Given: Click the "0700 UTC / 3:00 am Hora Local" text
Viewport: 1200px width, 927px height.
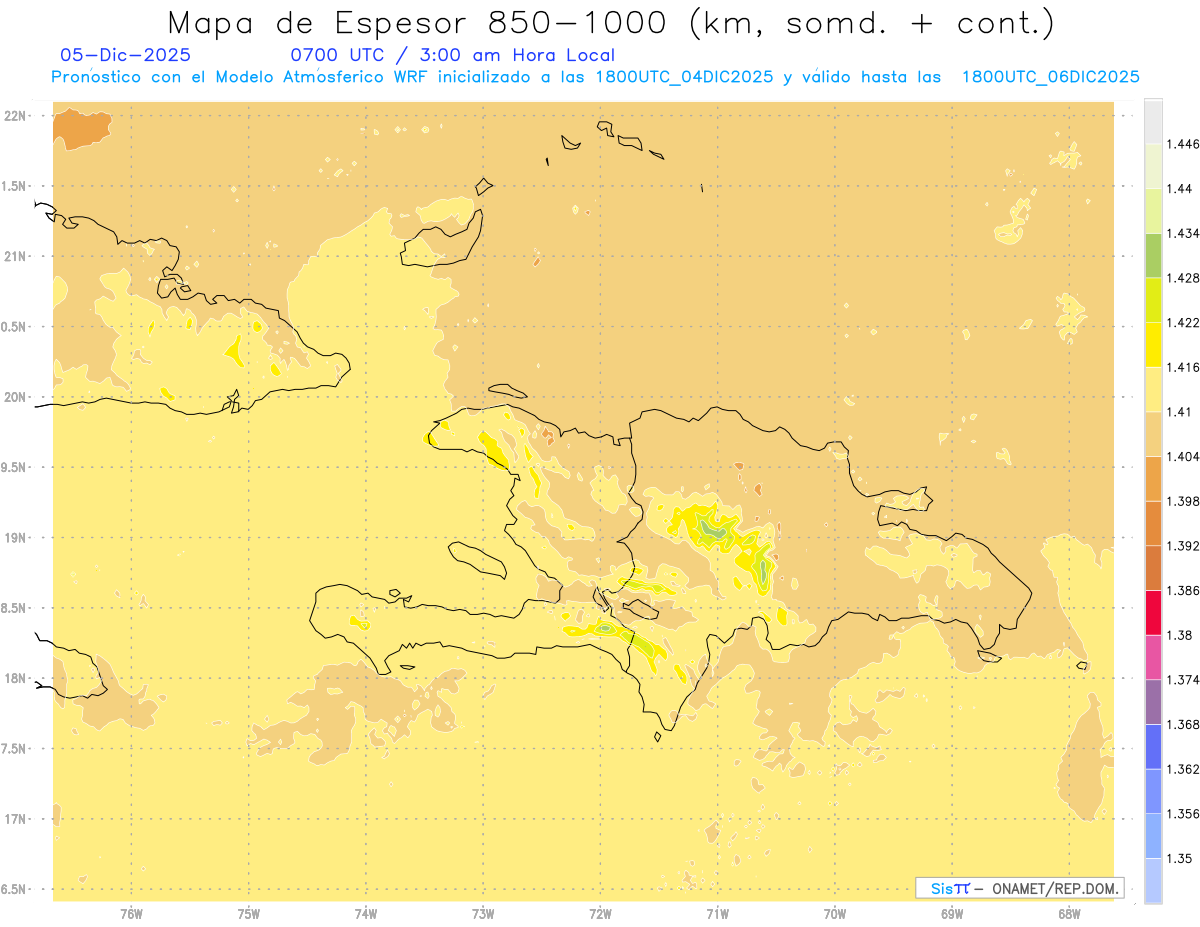Looking at the screenshot, I should [452, 56].
